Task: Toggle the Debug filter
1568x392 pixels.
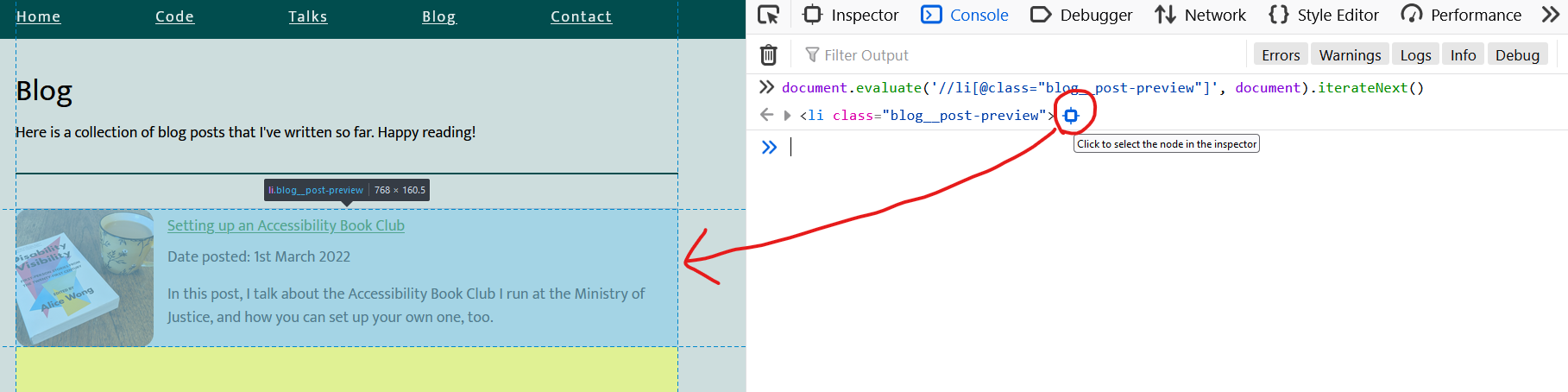Action: tap(1517, 55)
